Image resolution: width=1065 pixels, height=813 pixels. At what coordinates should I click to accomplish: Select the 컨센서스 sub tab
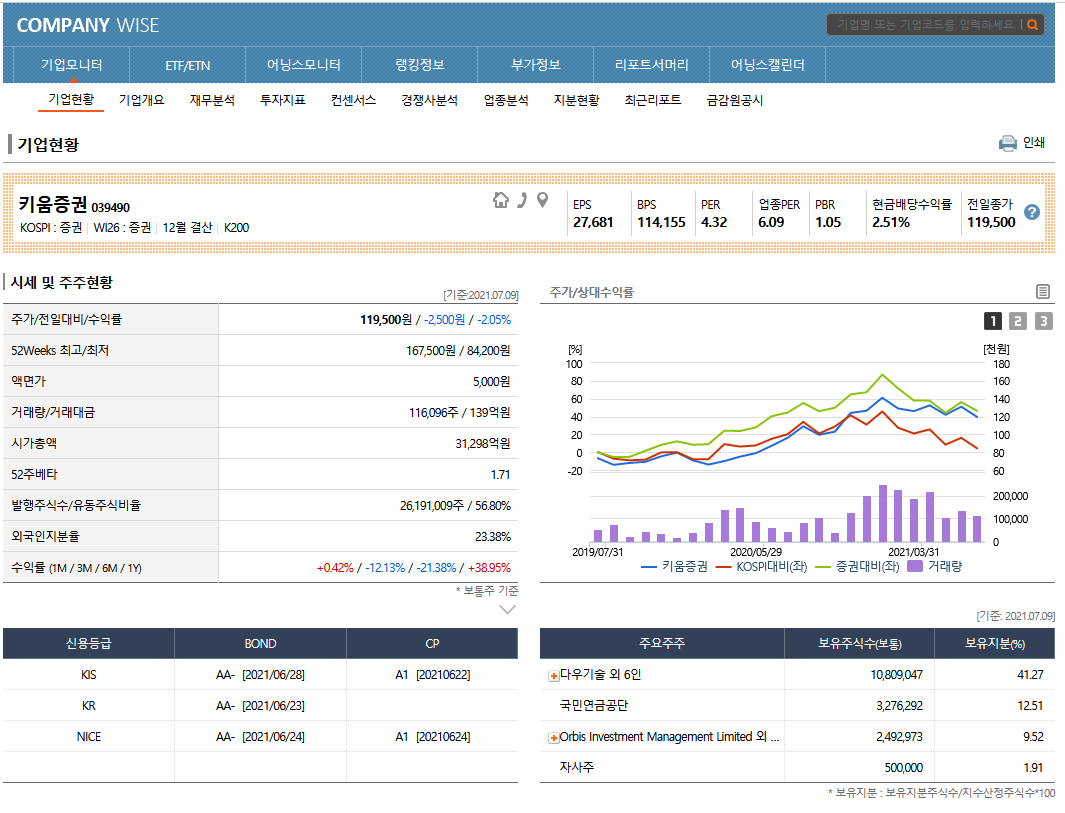[x=353, y=100]
